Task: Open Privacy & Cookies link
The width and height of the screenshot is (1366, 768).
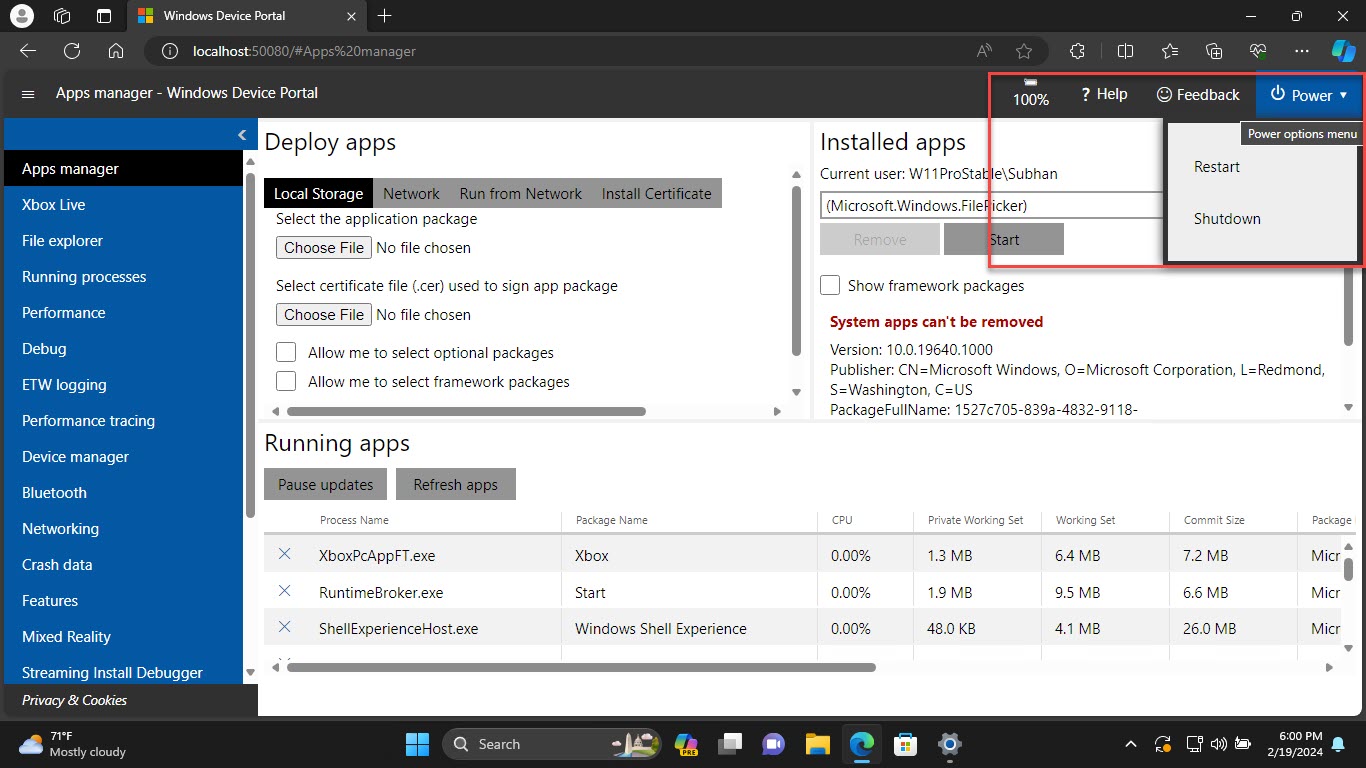Action: (74, 700)
